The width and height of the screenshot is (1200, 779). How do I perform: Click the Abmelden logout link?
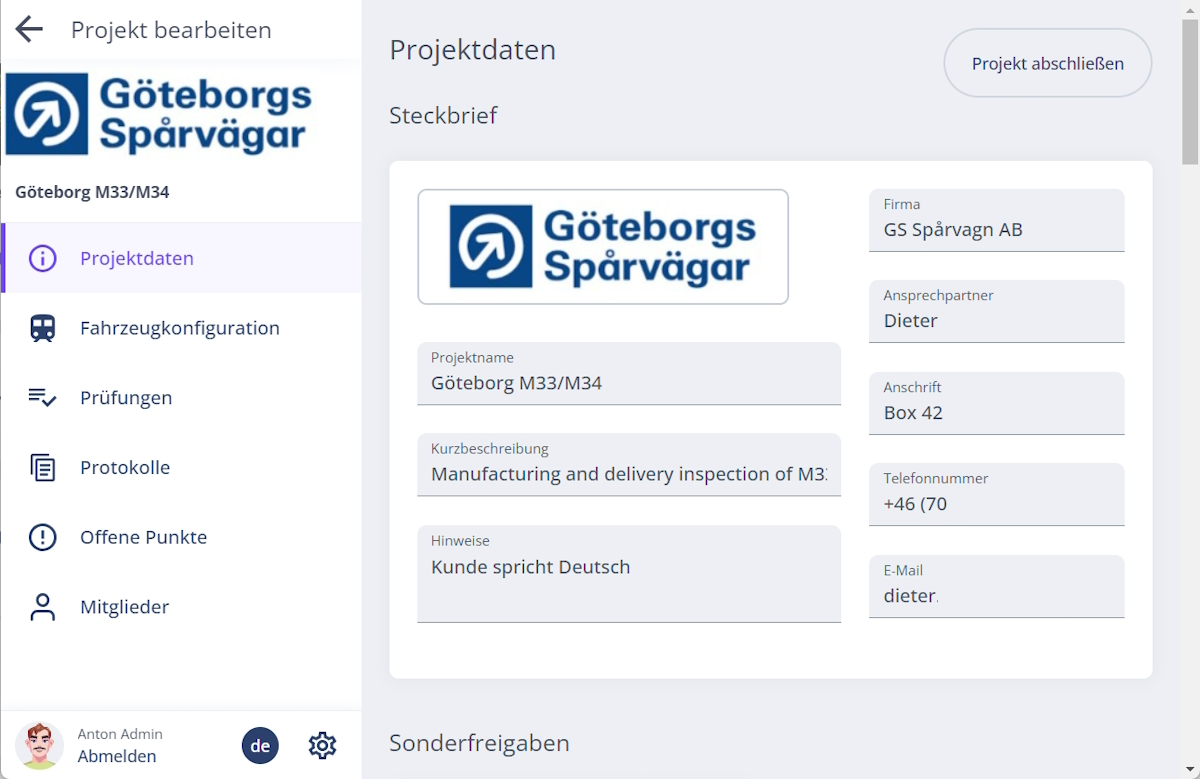(117, 756)
